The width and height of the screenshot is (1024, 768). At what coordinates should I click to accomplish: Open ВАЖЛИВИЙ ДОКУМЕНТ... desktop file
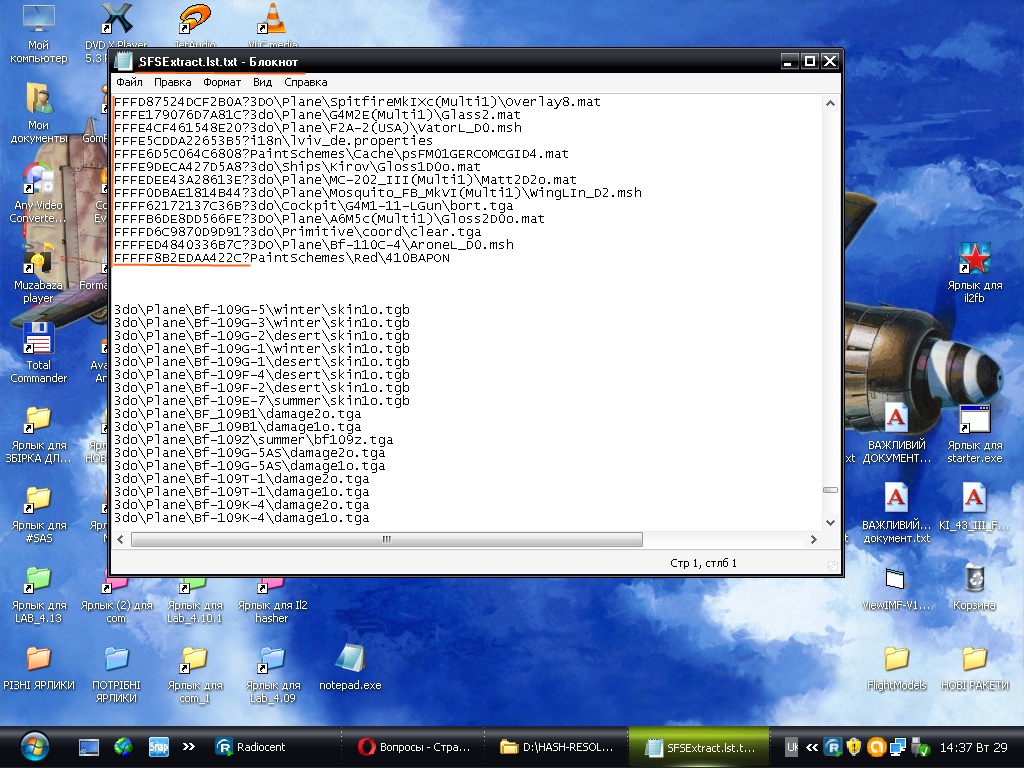coord(897,432)
